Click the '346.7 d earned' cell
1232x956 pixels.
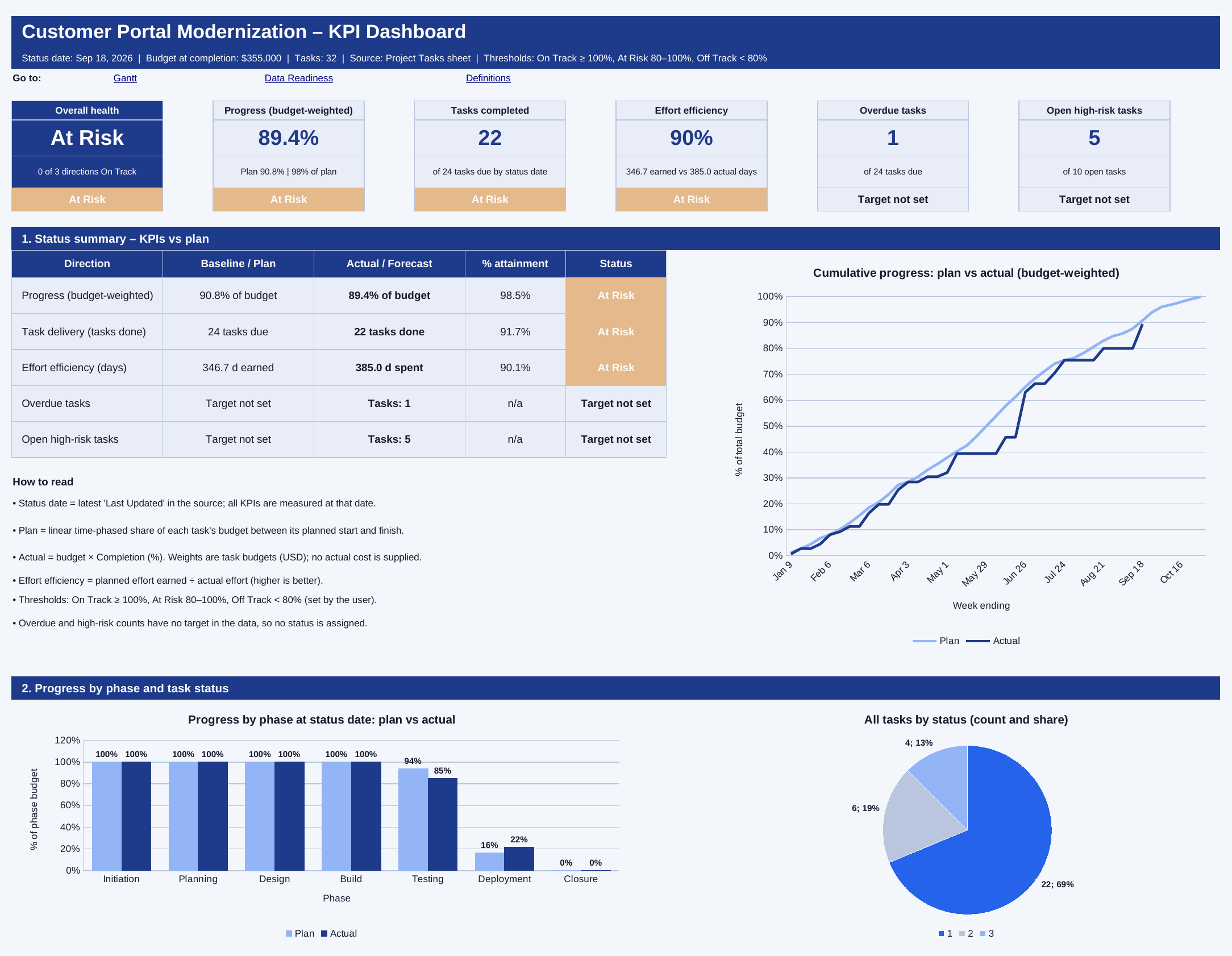coord(238,368)
